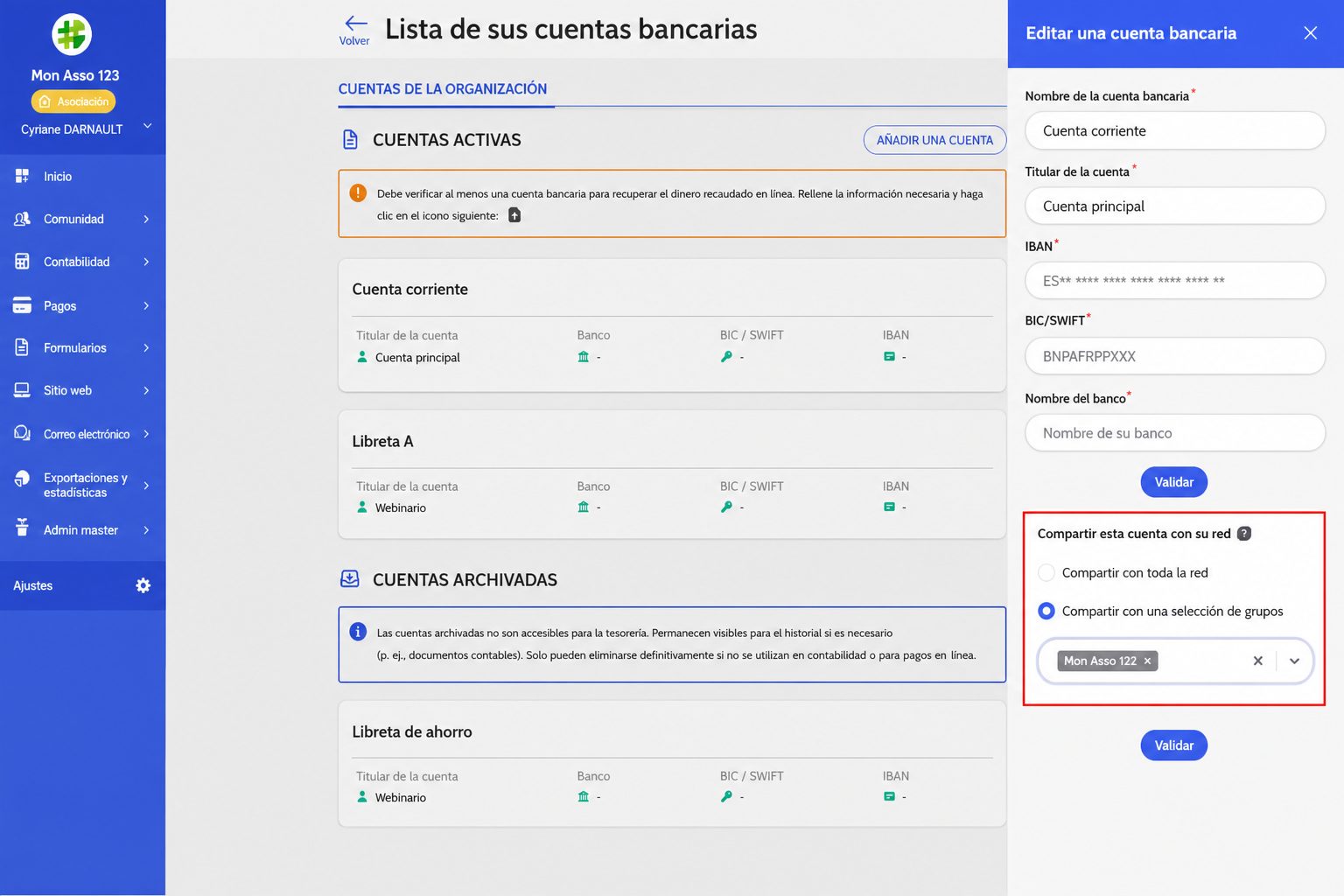Expand the Contabilidad submenu chevron
The height and width of the screenshot is (896, 1344).
point(146,262)
